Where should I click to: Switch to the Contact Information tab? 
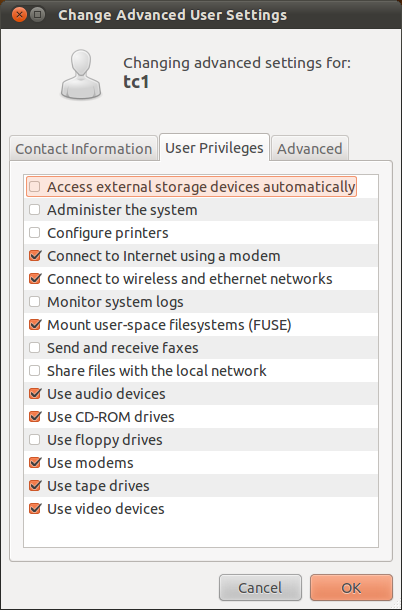(84, 148)
